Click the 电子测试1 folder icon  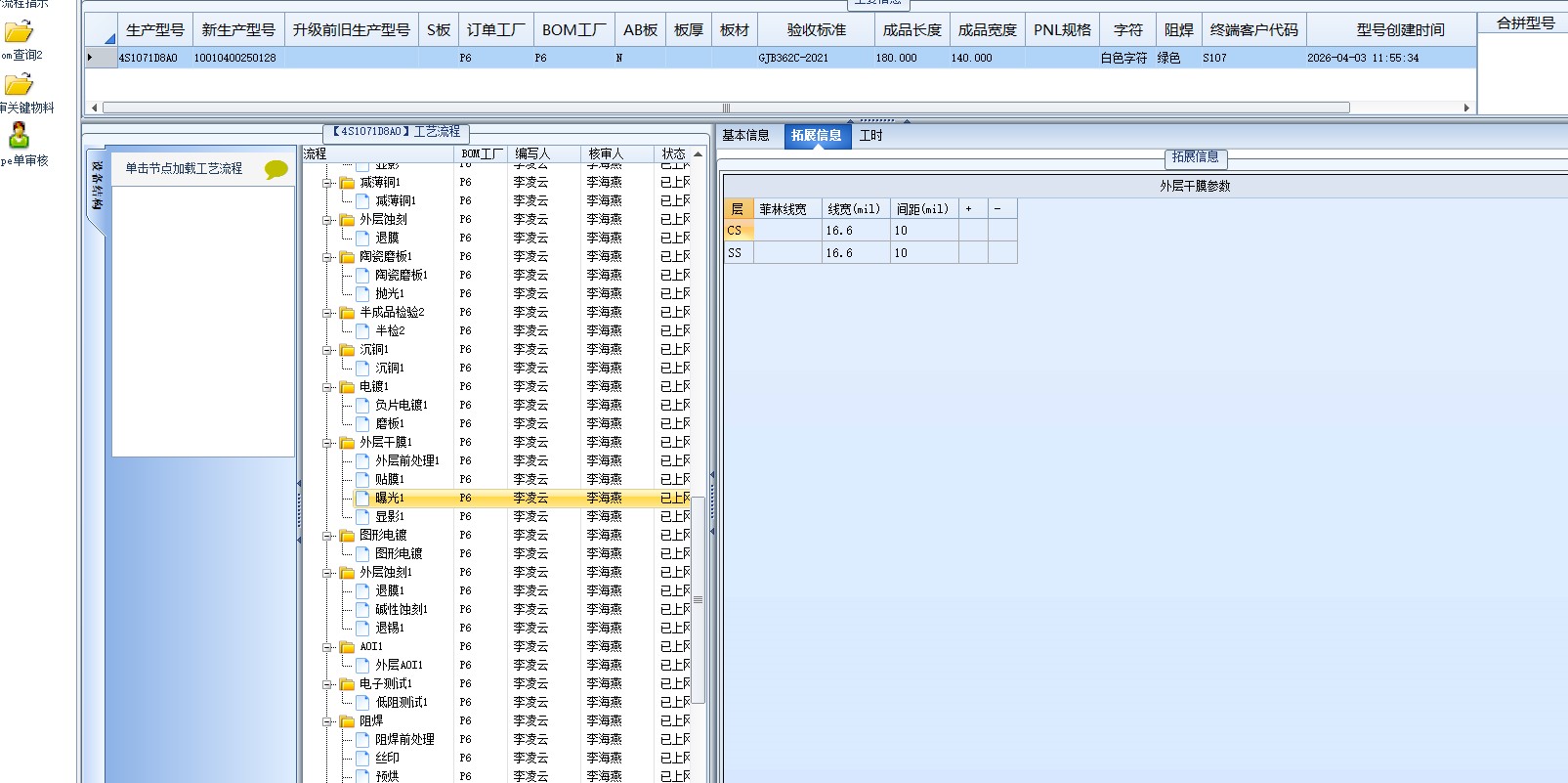tap(347, 684)
